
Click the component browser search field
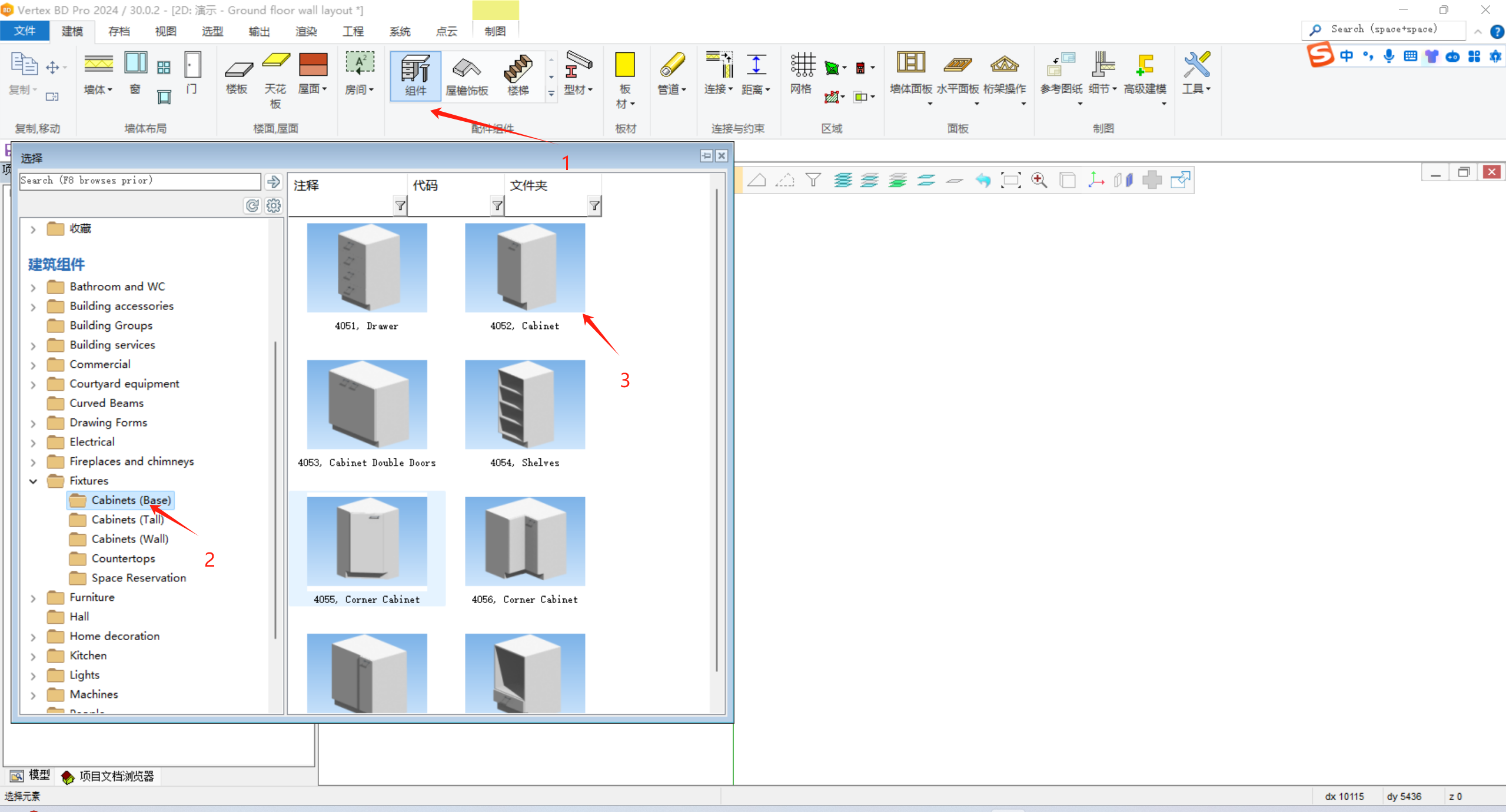pyautogui.click(x=140, y=181)
